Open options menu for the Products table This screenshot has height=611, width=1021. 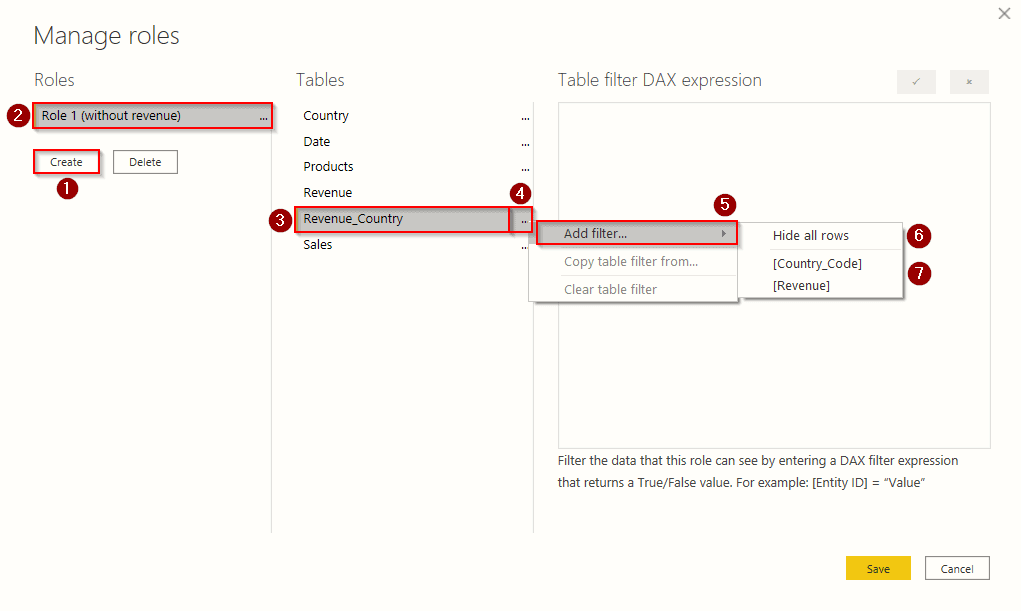tap(525, 166)
